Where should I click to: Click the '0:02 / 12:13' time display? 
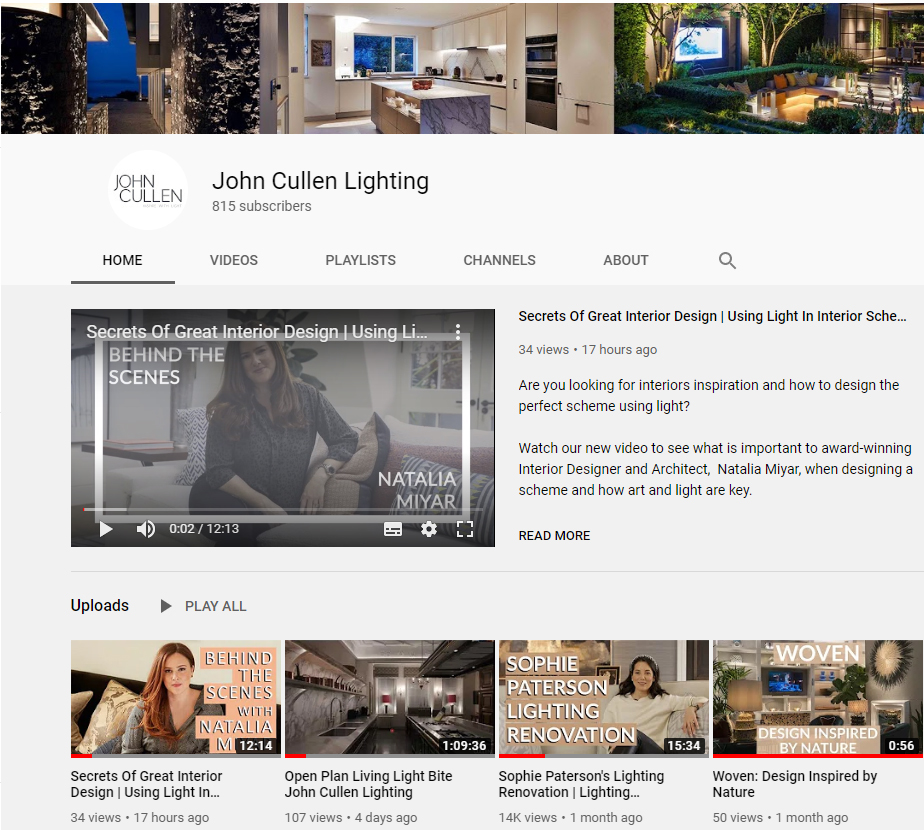click(204, 529)
